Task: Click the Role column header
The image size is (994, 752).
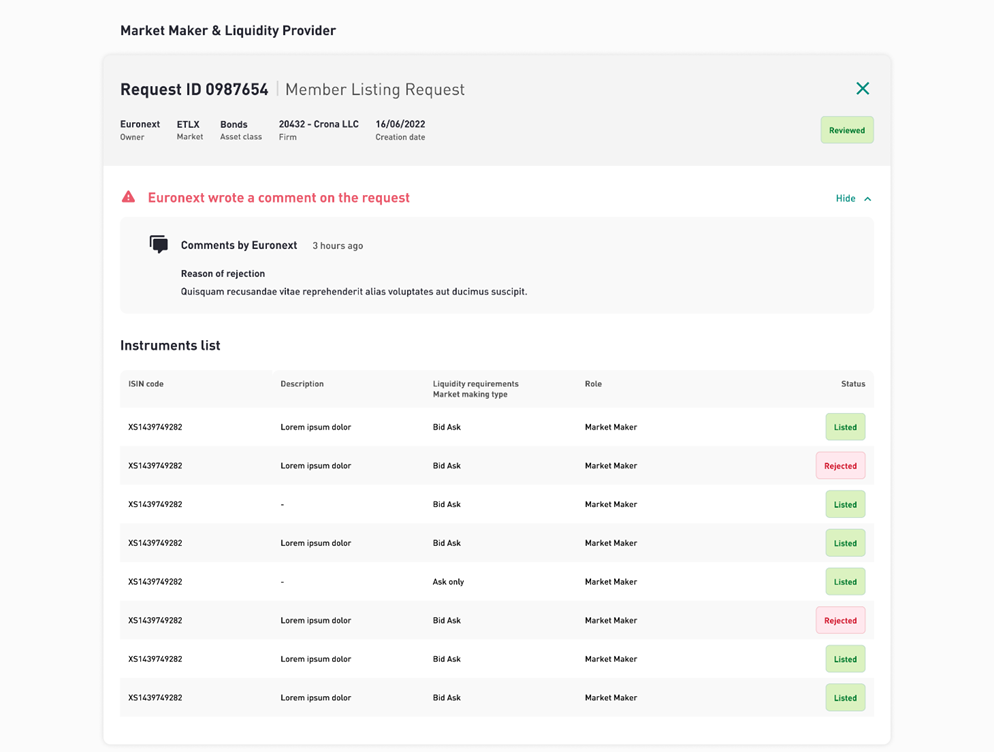Action: point(593,384)
